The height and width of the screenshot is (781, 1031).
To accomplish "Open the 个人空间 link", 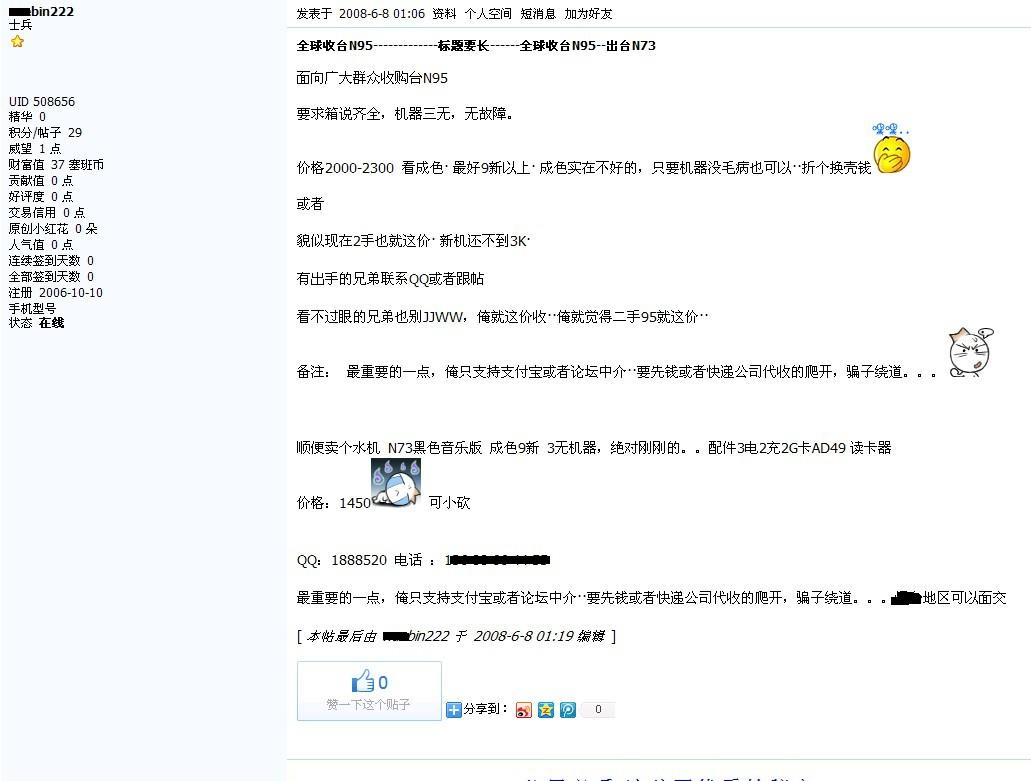I will click(488, 14).
